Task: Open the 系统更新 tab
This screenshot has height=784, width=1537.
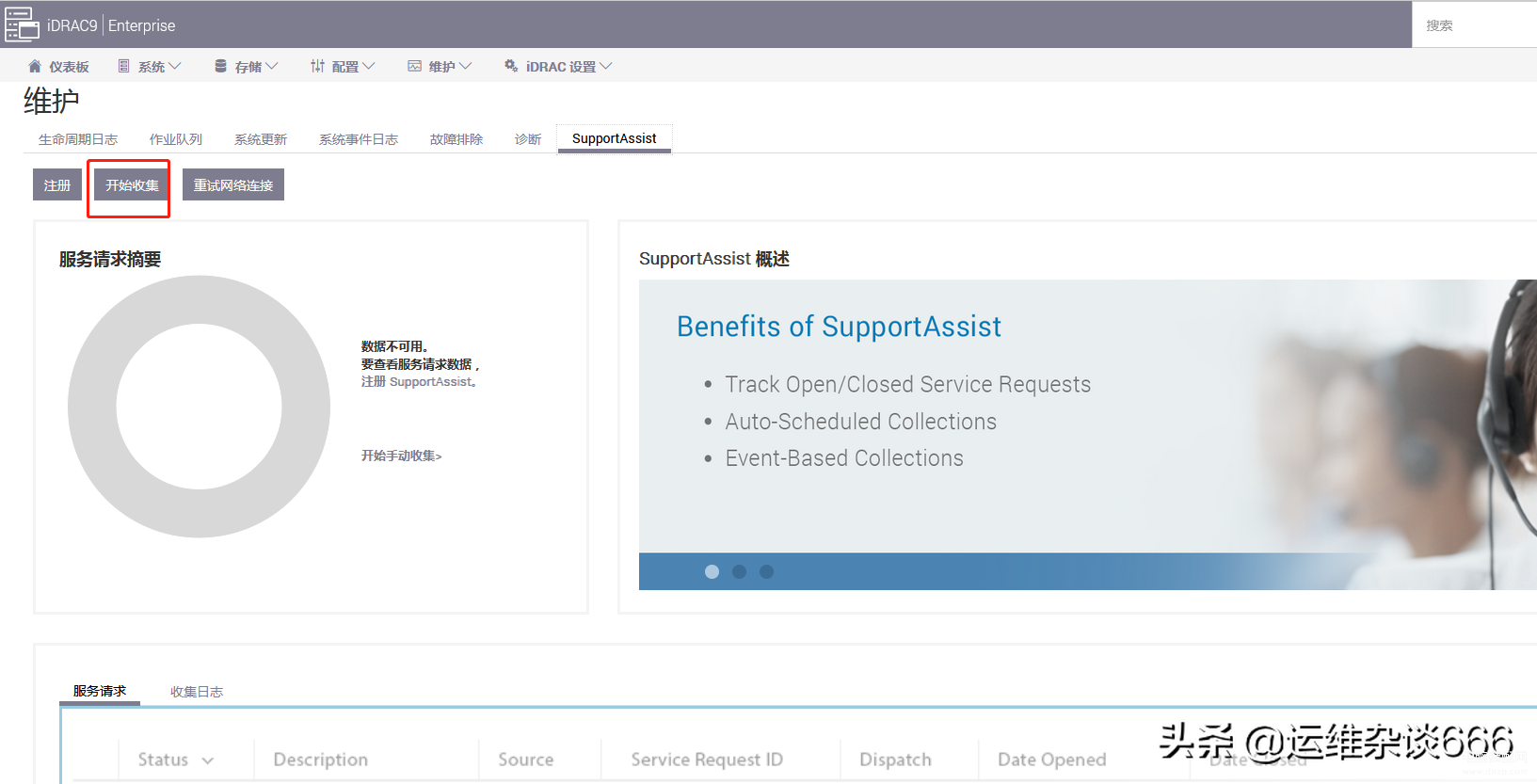Action: coord(261,139)
